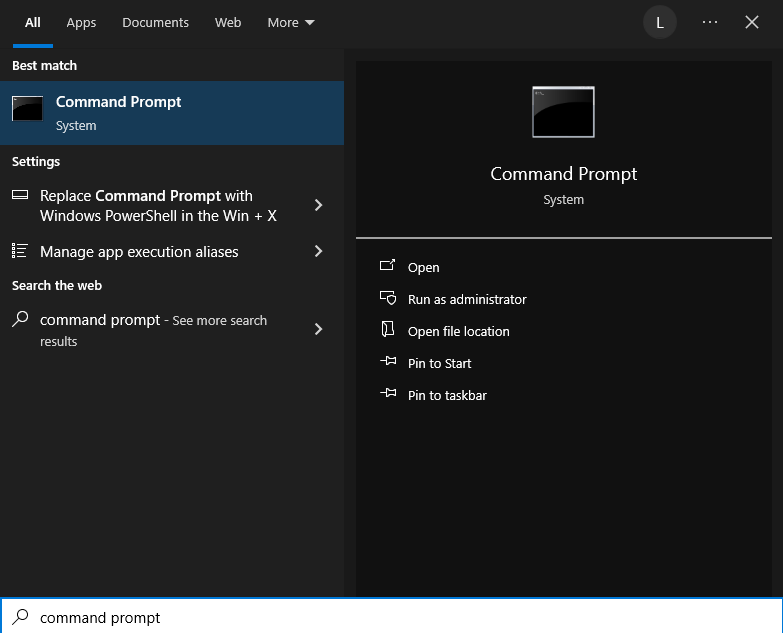783x633 pixels.
Task: Click the Pin to taskbar pin icon
Action: click(388, 395)
